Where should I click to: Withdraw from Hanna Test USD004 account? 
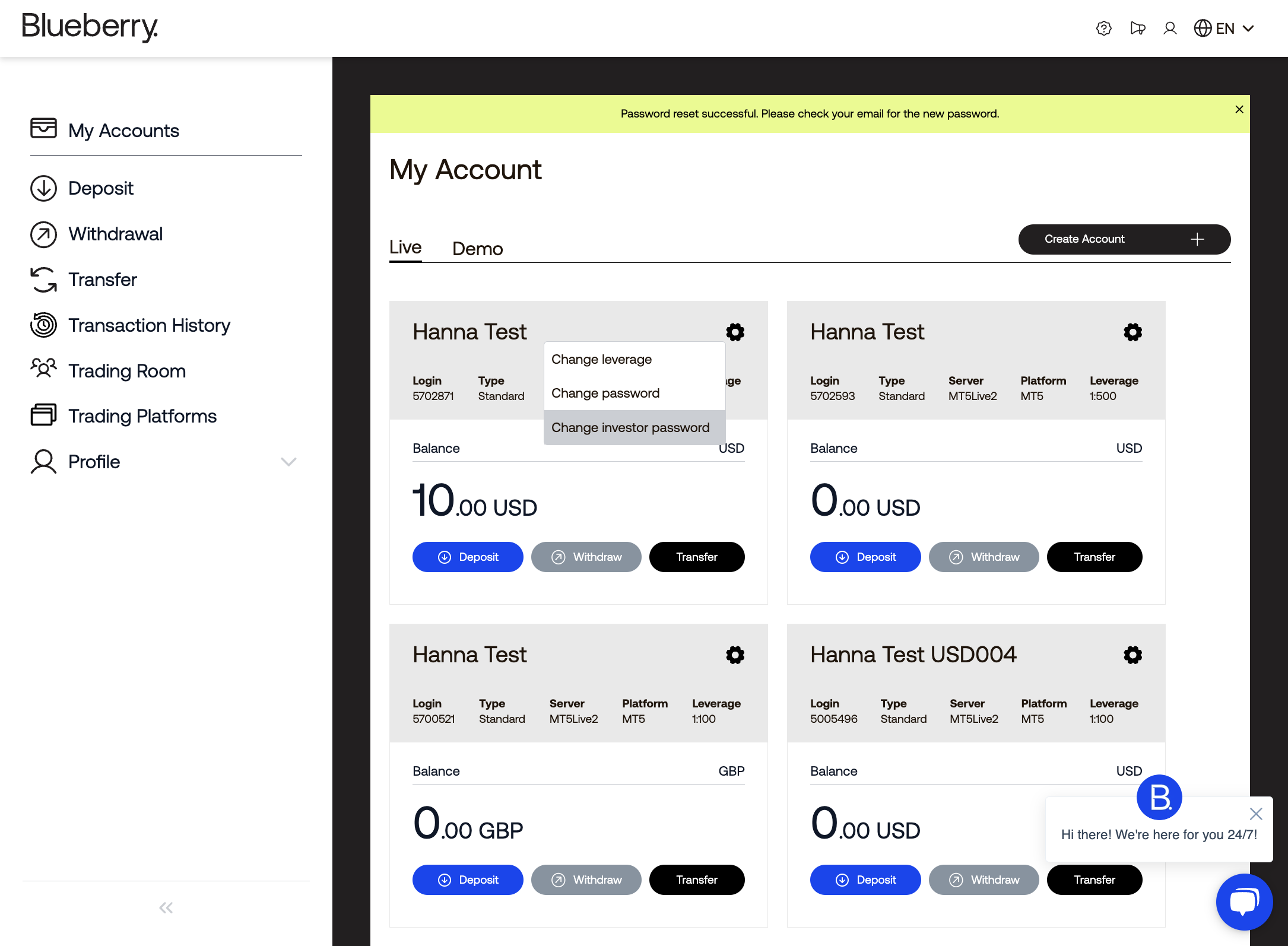(984, 880)
